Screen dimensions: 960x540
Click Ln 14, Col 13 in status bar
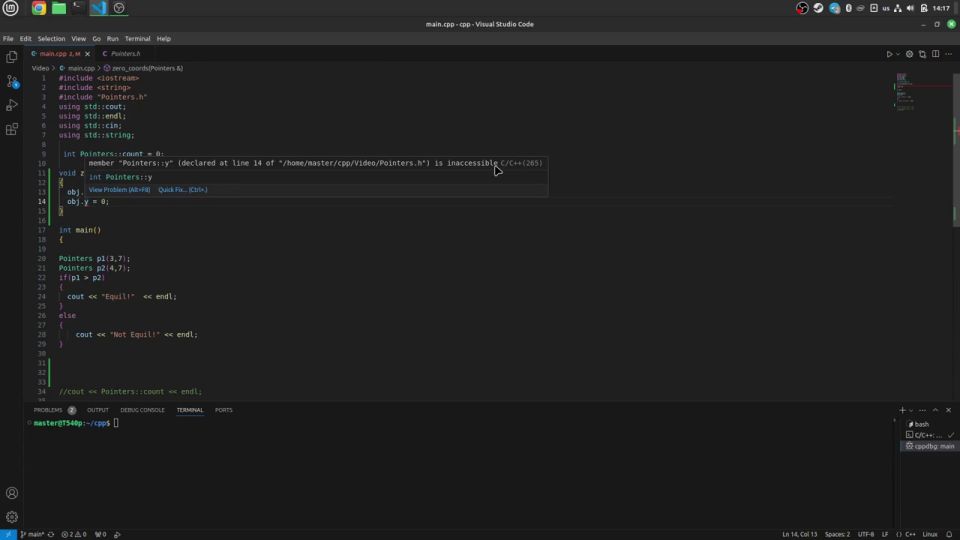(x=800, y=534)
